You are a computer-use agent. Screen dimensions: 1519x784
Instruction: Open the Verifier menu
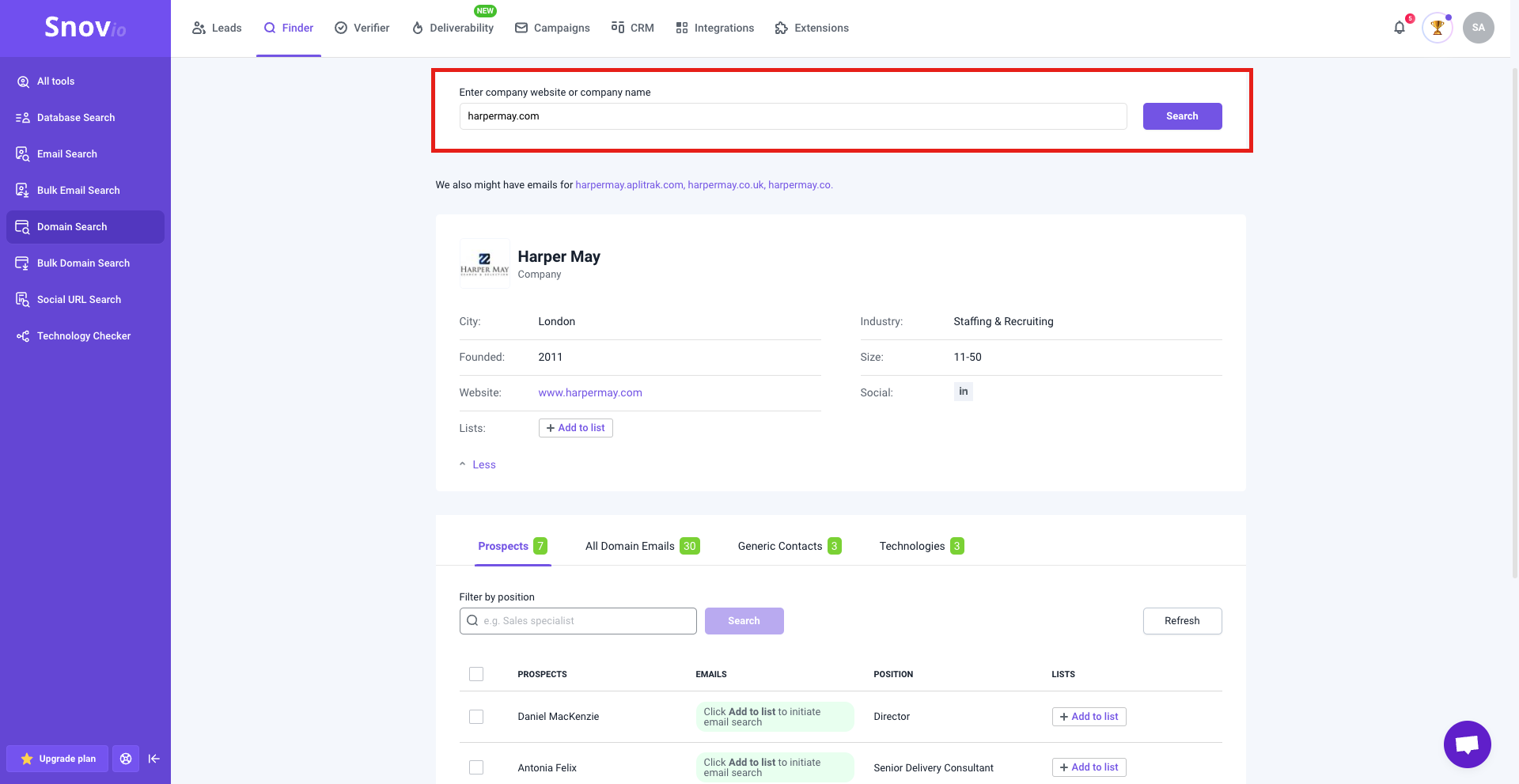pyautogui.click(x=362, y=28)
